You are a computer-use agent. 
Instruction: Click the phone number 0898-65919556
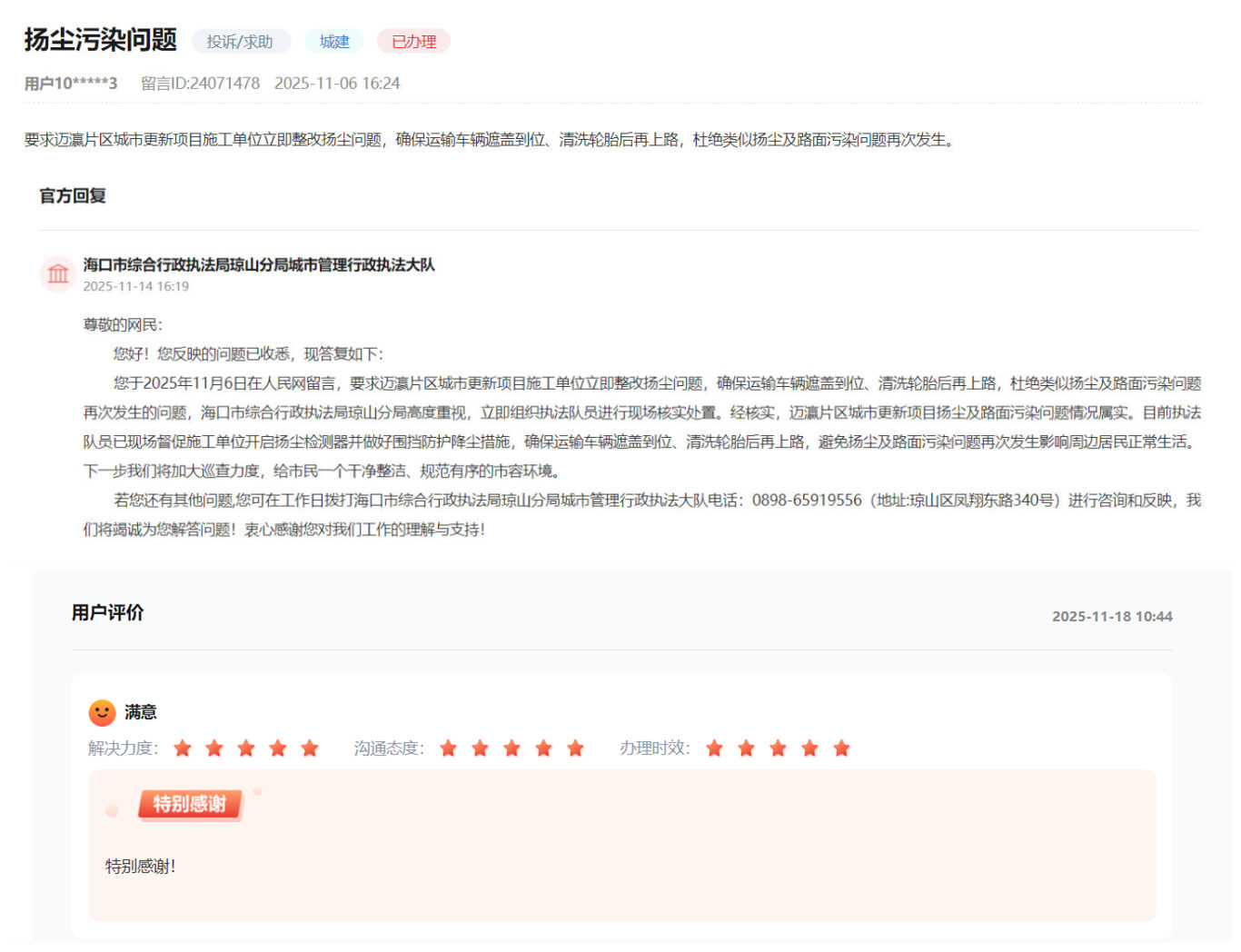point(809,500)
